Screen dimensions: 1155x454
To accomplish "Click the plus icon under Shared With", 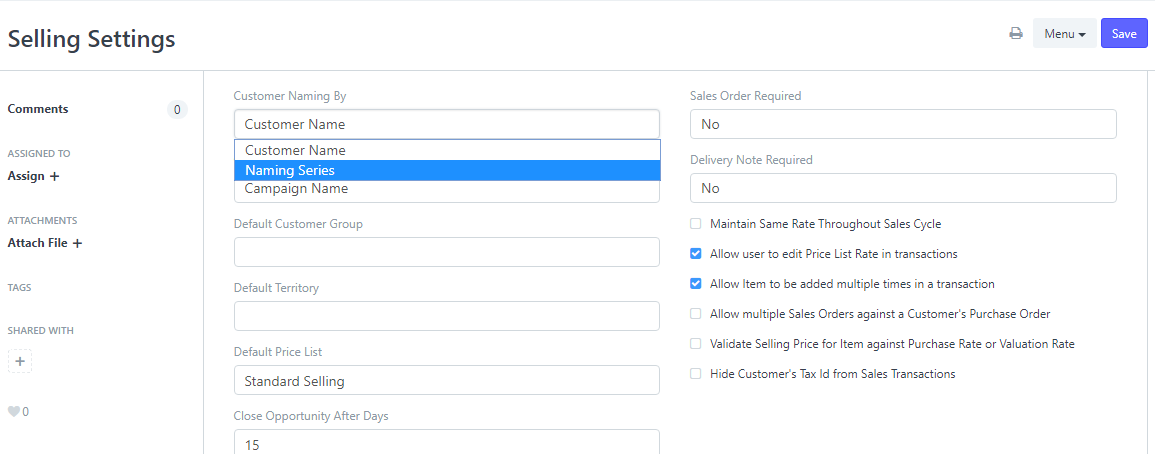I will point(20,361).
